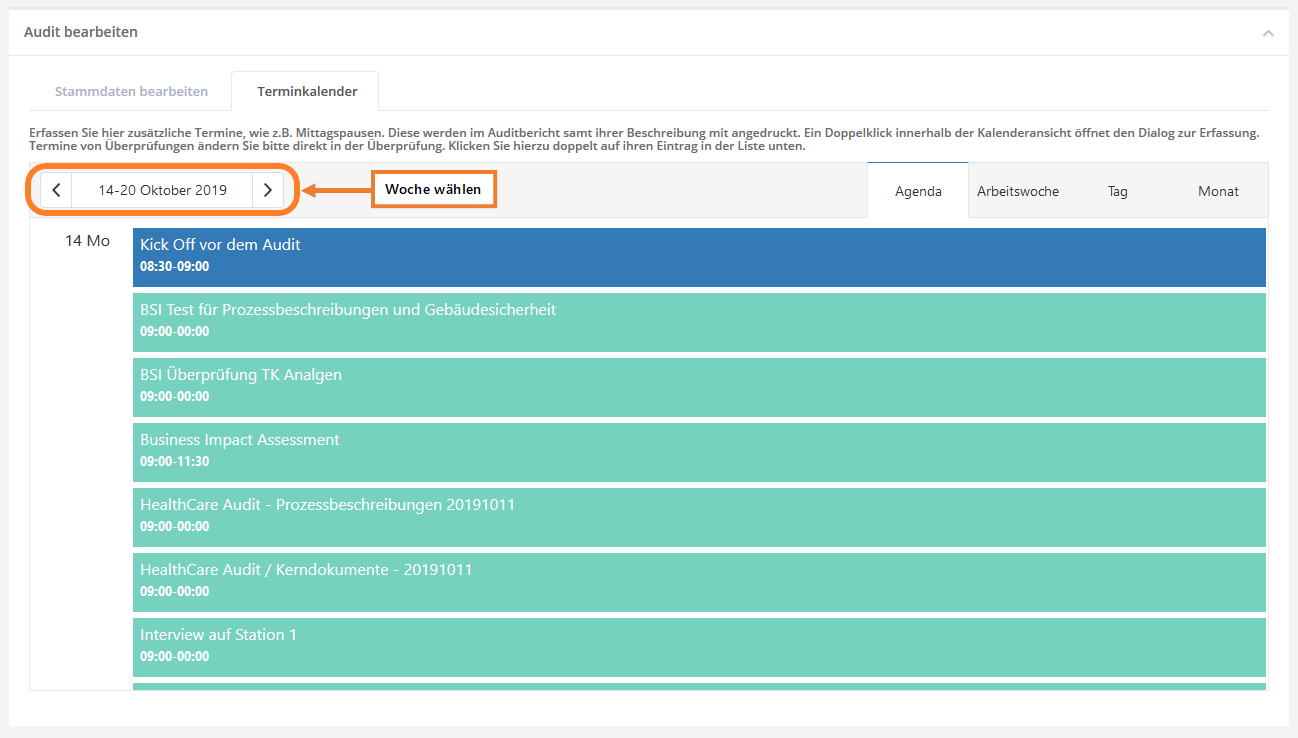Go to previous week using left arrow

pos(56,190)
